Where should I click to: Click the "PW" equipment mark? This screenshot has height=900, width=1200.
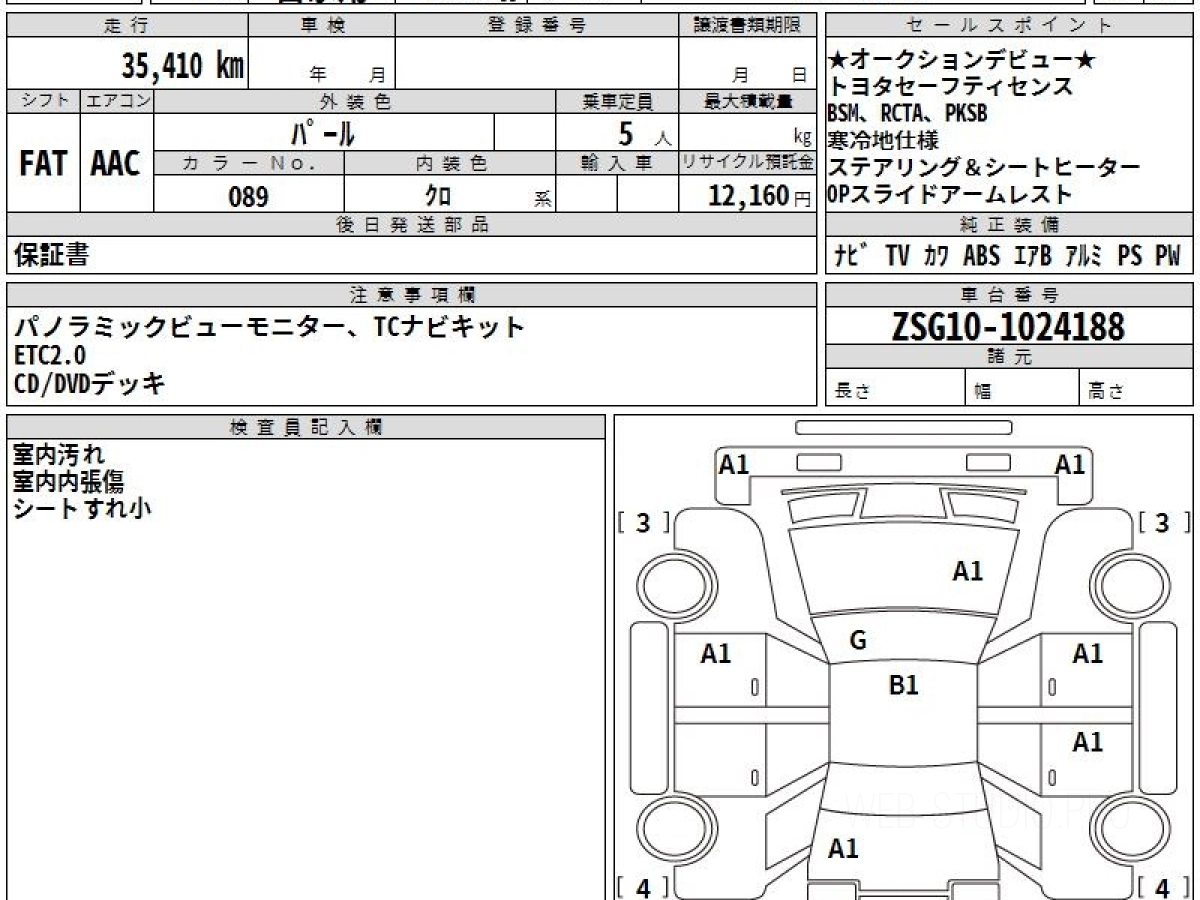tap(1168, 256)
